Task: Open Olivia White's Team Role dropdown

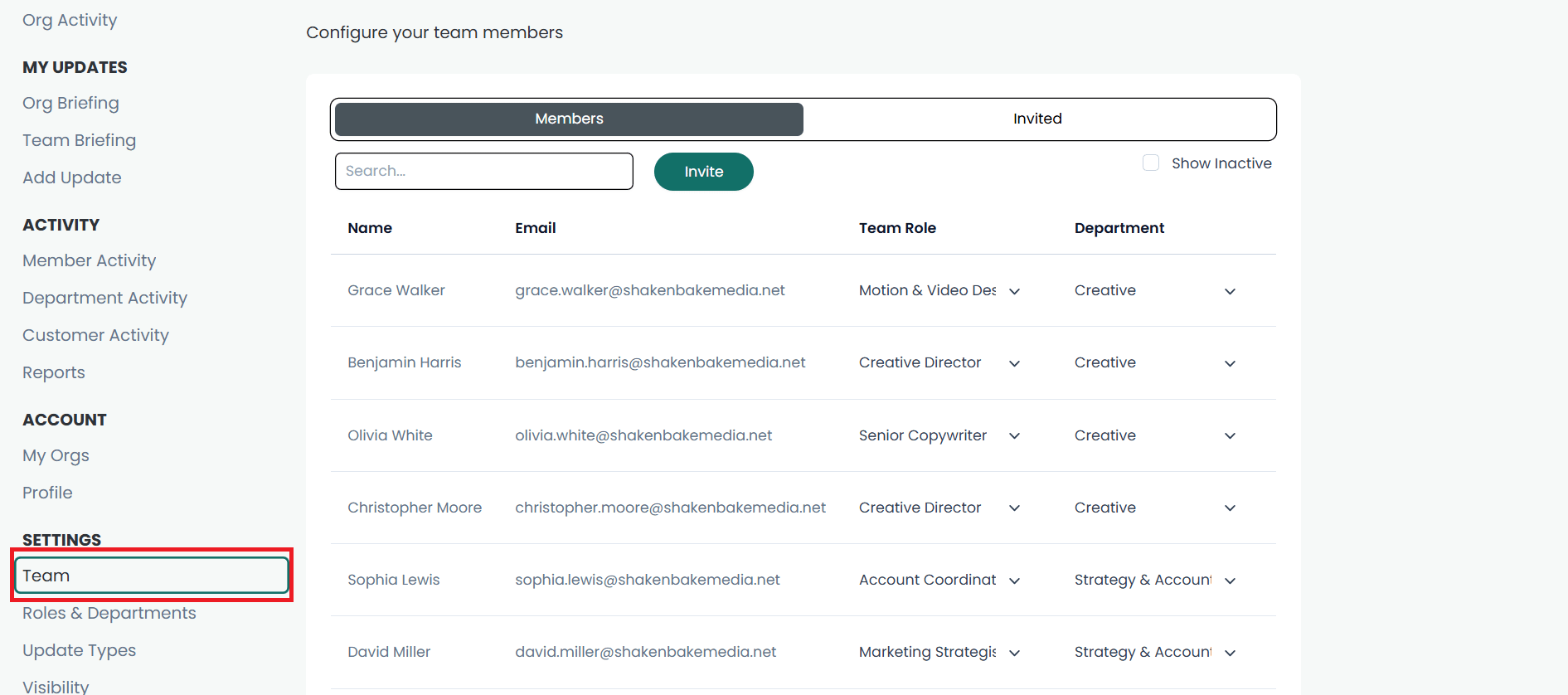Action: point(940,435)
